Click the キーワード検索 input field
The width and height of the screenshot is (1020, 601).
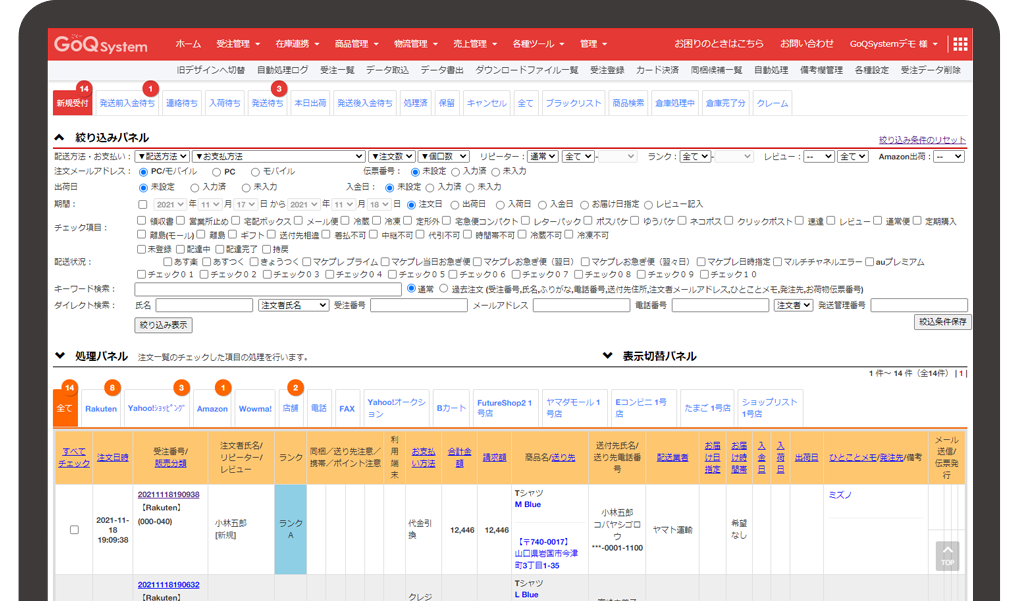268,289
